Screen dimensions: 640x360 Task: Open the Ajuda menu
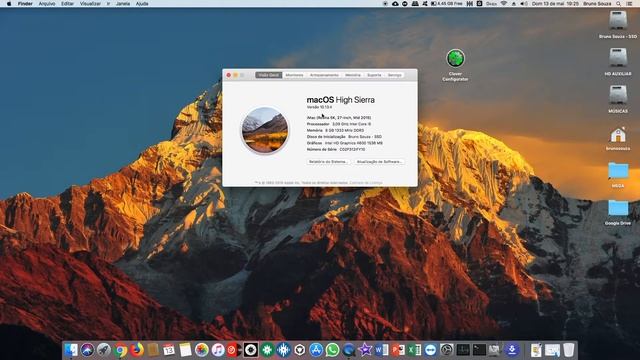pos(142,4)
